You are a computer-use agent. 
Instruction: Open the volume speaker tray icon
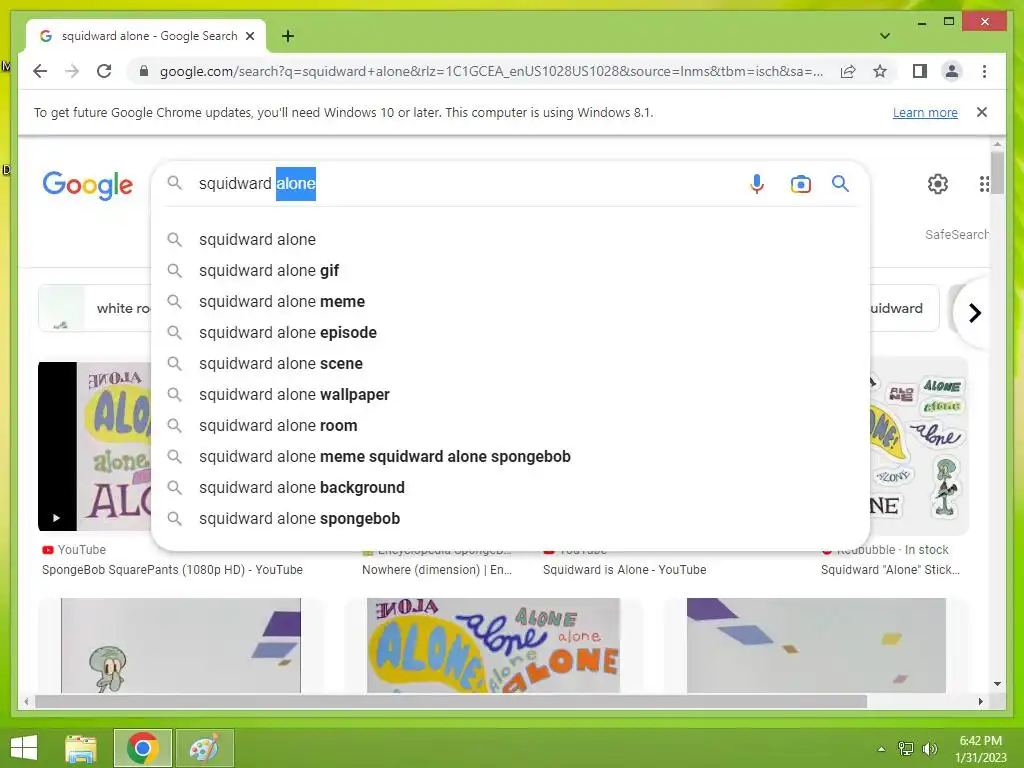point(929,749)
